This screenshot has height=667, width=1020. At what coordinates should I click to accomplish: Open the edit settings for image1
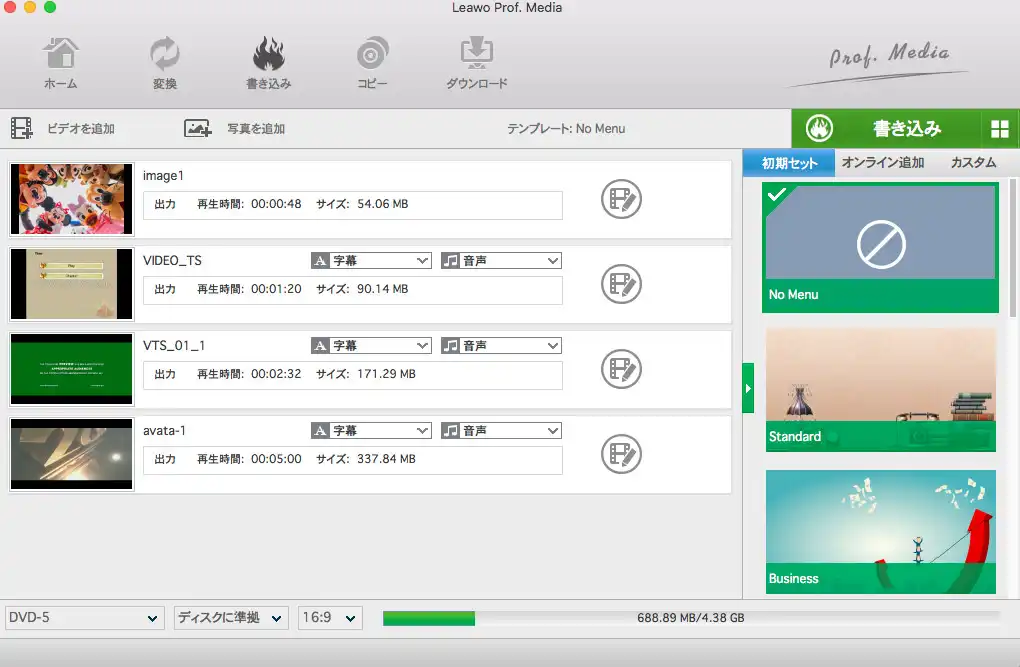[620, 199]
